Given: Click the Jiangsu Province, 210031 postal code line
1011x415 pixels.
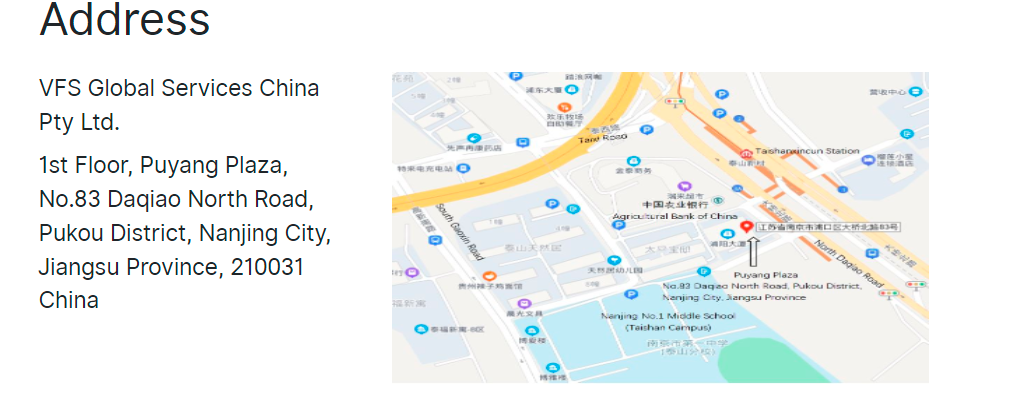Looking at the screenshot, I should coord(171,266).
